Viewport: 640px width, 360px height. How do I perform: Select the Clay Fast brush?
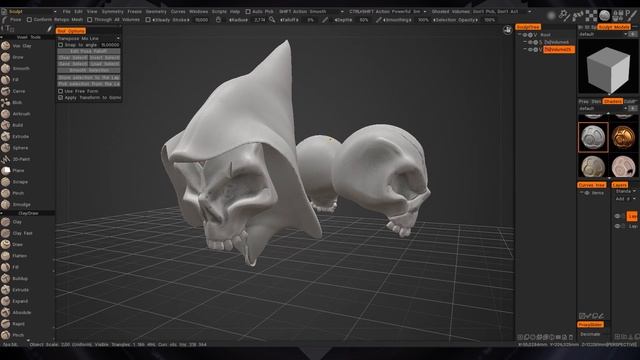click(17, 233)
